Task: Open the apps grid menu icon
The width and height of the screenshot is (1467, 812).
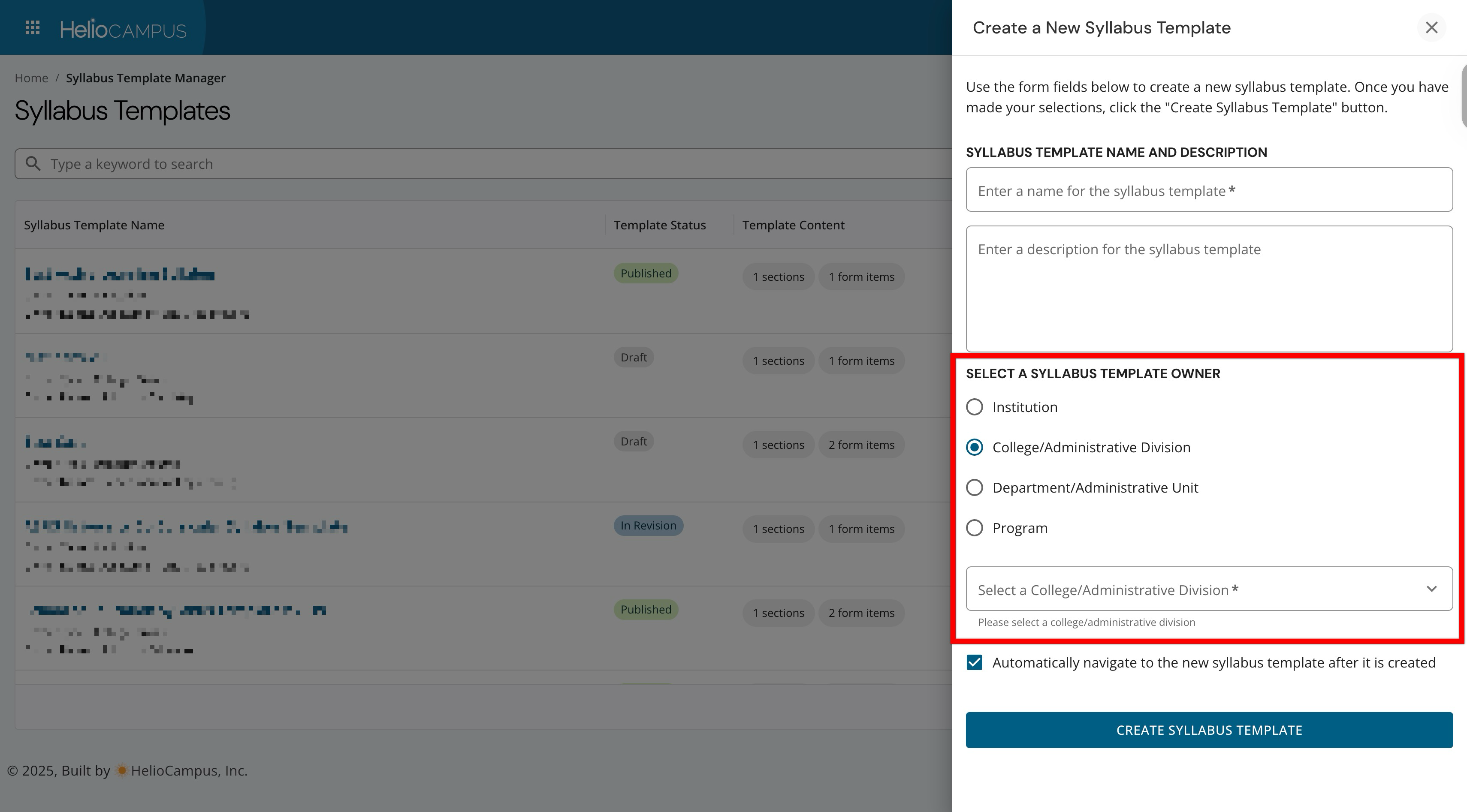Action: tap(33, 27)
